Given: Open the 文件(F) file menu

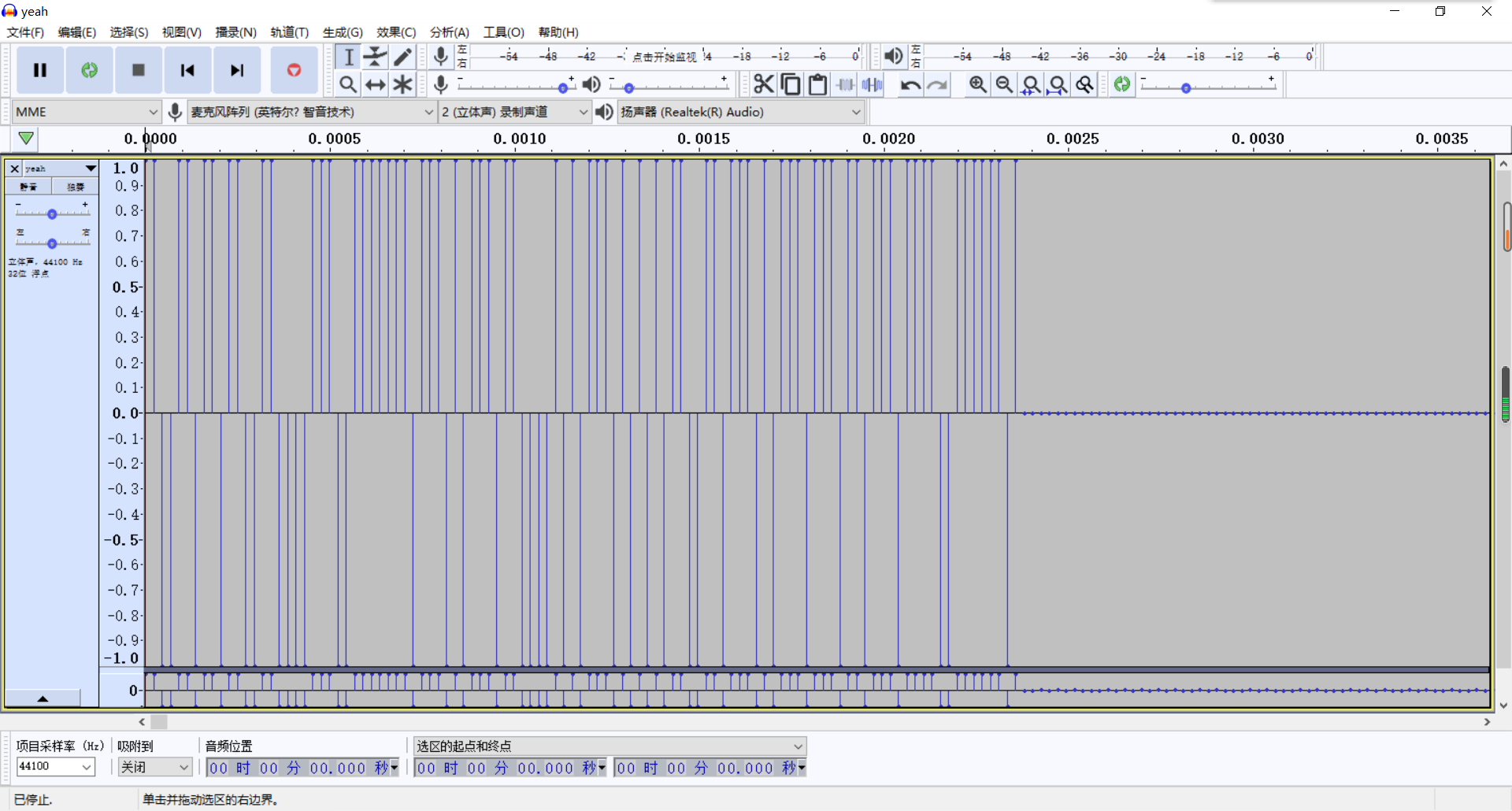Looking at the screenshot, I should (25, 32).
